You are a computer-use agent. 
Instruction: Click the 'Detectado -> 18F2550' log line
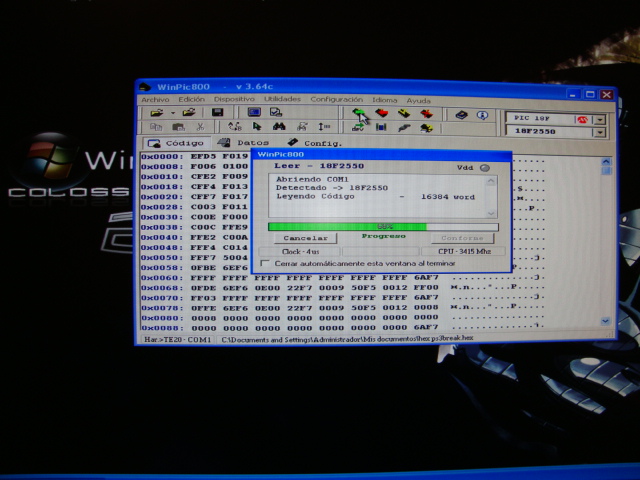tap(331, 188)
